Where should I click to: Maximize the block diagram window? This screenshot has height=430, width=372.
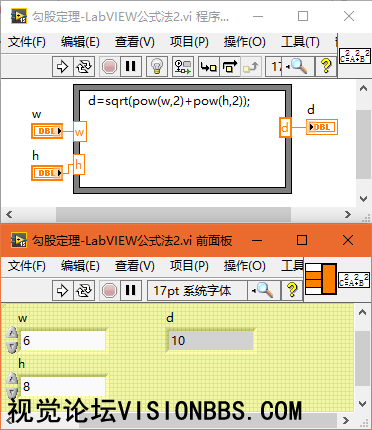tap(303, 16)
